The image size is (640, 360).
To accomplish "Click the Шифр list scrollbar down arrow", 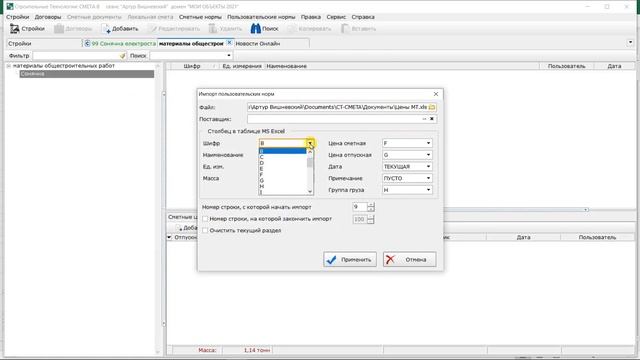I will click(310, 191).
